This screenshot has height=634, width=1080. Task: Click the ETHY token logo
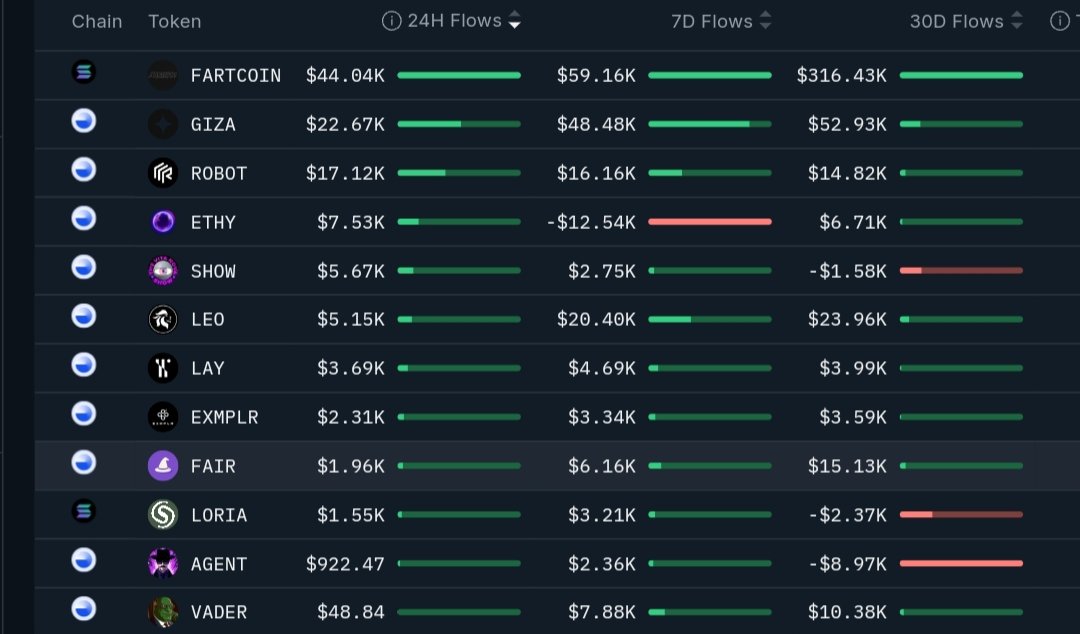point(162,221)
